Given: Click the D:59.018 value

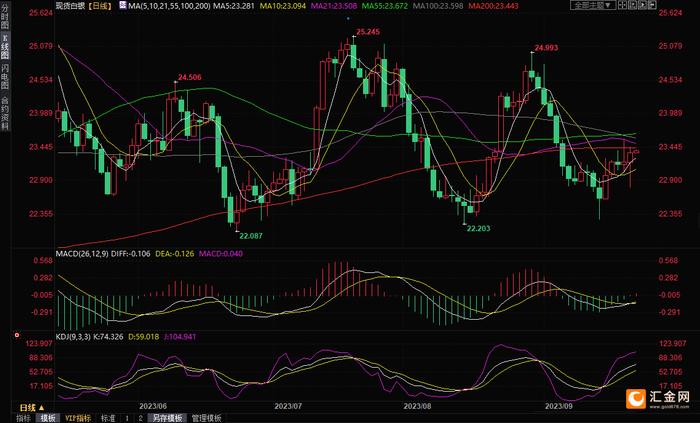Looking at the screenshot, I should click(143, 337).
